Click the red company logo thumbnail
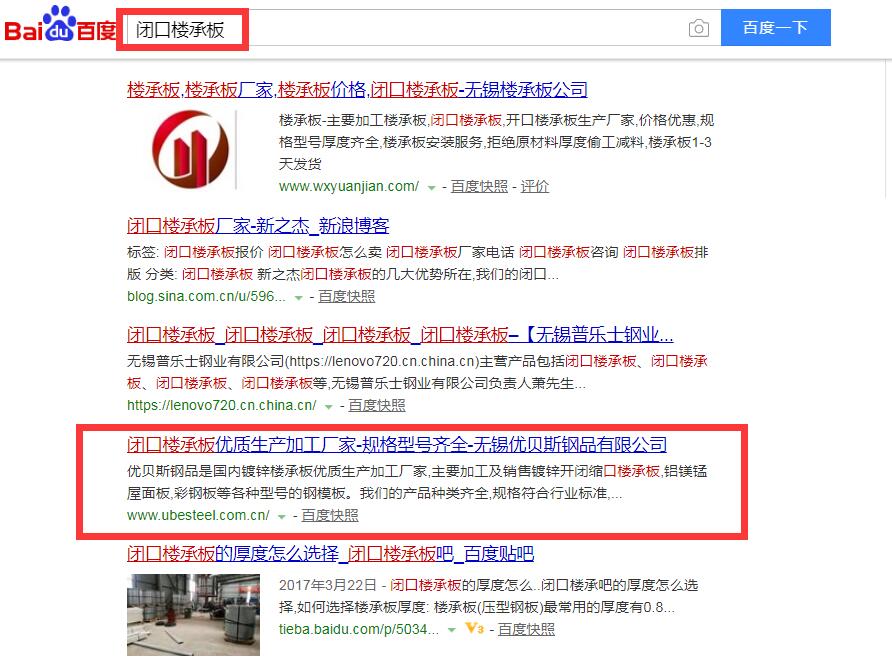 (191, 150)
